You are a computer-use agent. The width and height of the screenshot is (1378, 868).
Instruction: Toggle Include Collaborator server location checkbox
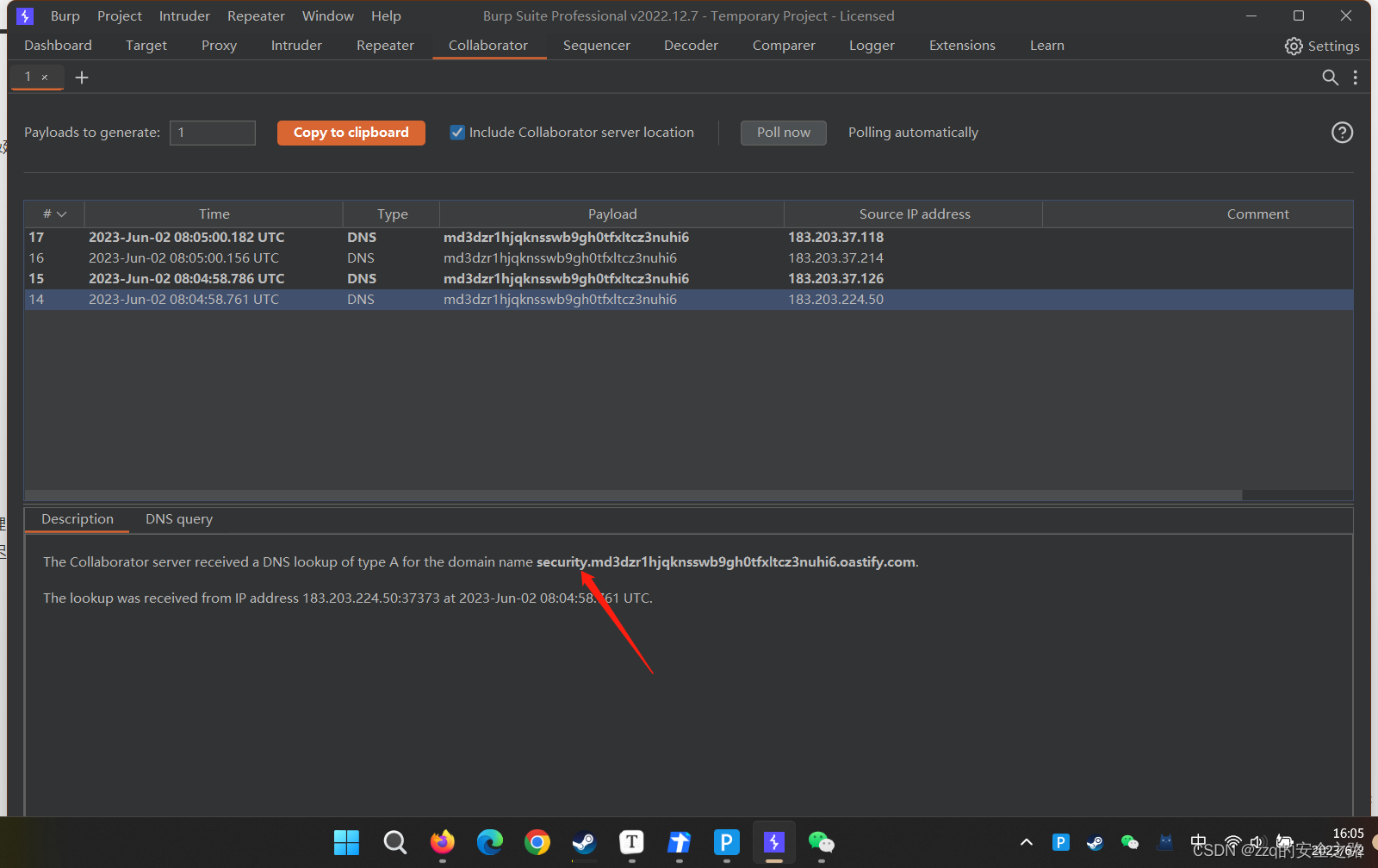[x=457, y=133]
